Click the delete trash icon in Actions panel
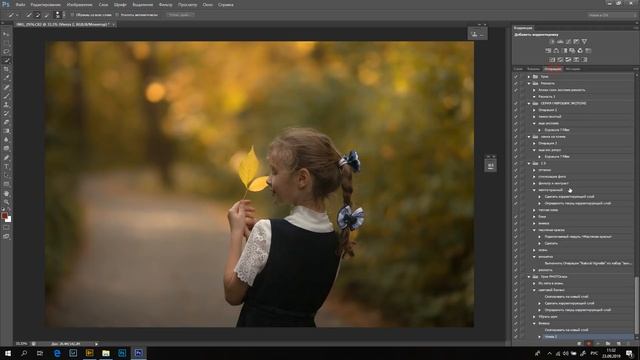640x360 pixels. point(628,344)
